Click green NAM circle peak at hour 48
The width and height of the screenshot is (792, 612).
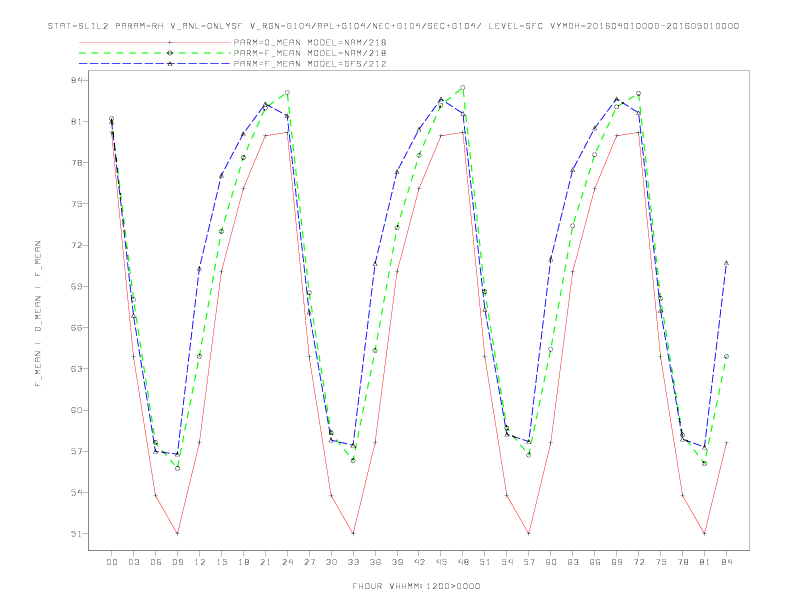[x=463, y=88]
